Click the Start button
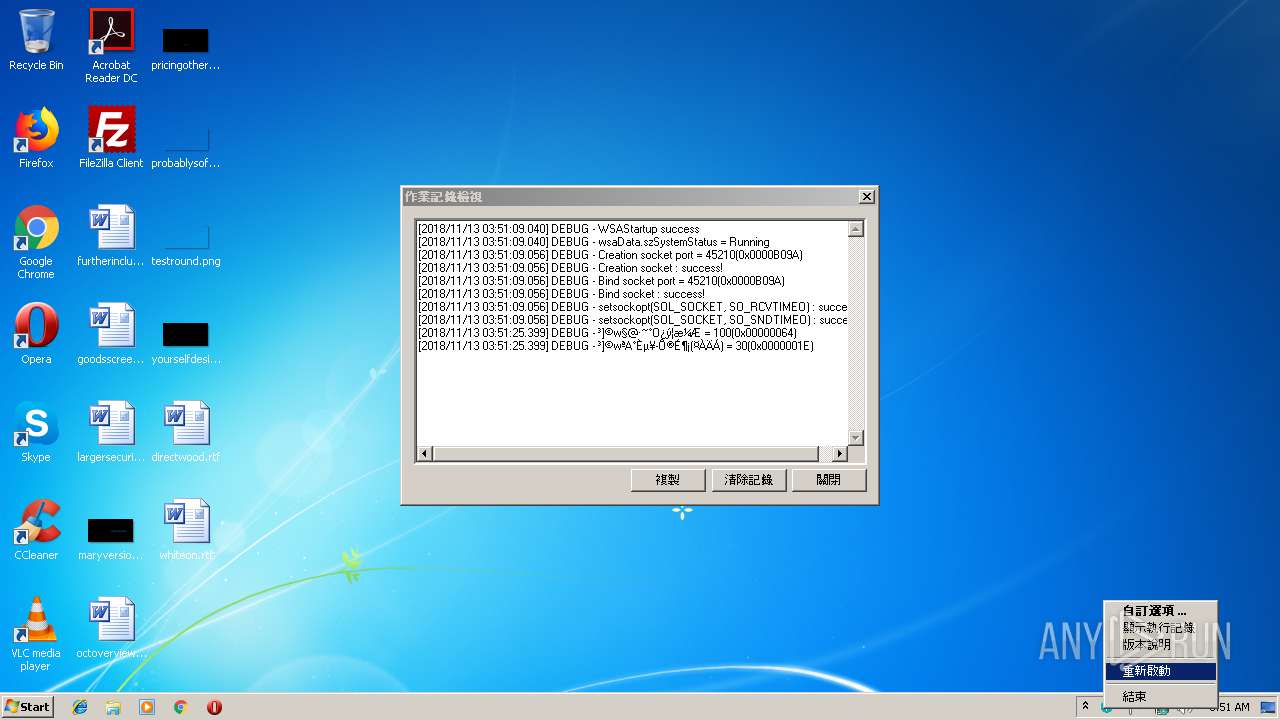The height and width of the screenshot is (720, 1280). (x=28, y=706)
